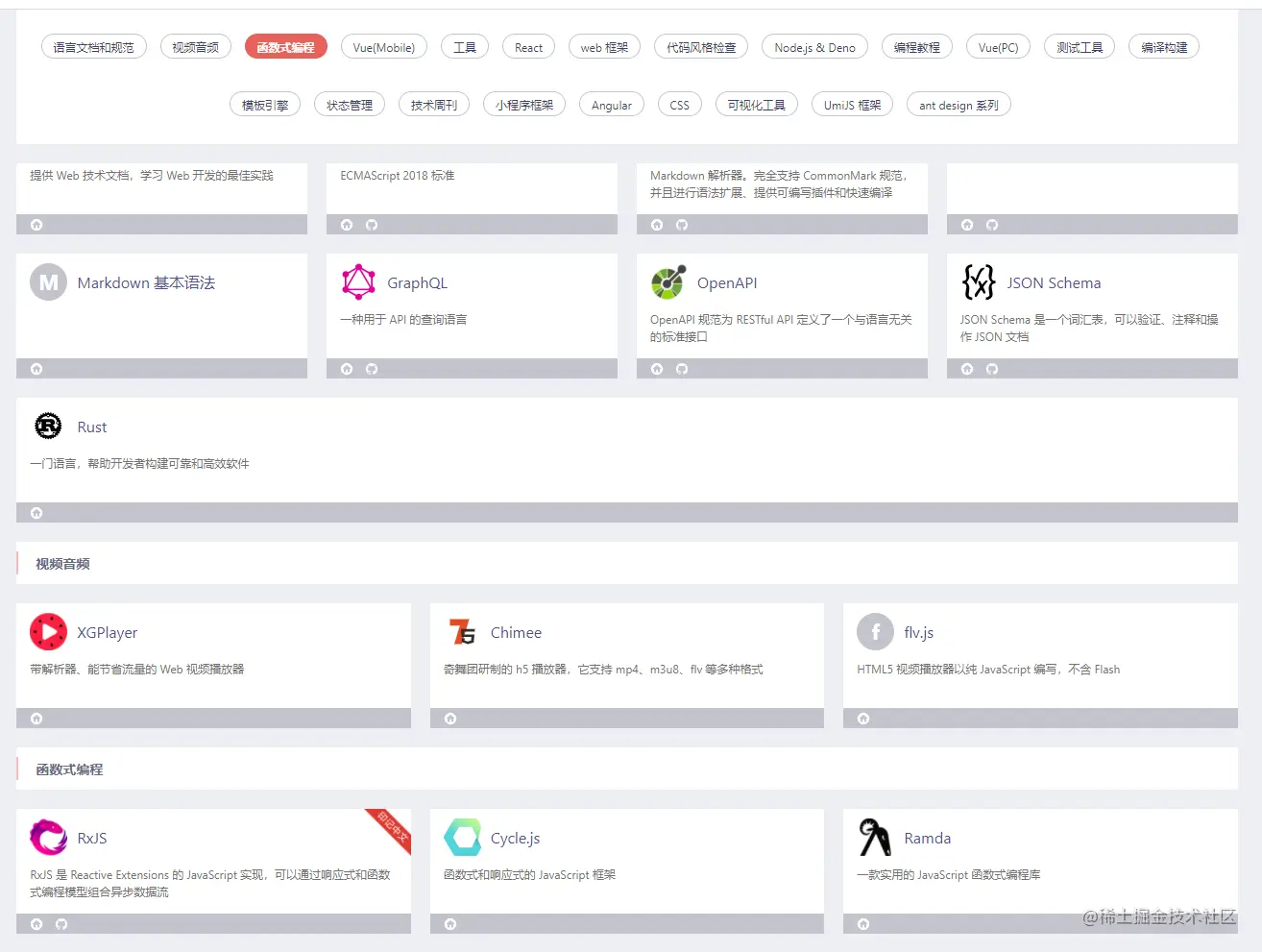The image size is (1262, 952).
Task: Pick the CSS tag
Action: point(680,105)
